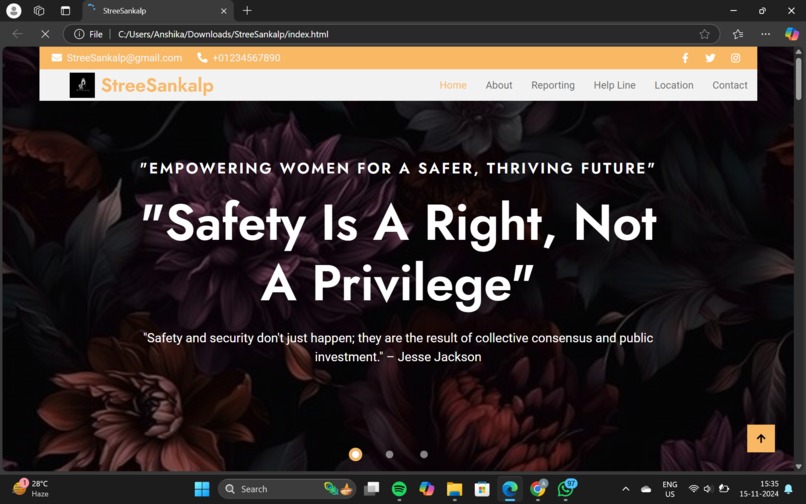Close the StreeSankalp browser tab
Screen dimensions: 806x504
pos(224,11)
